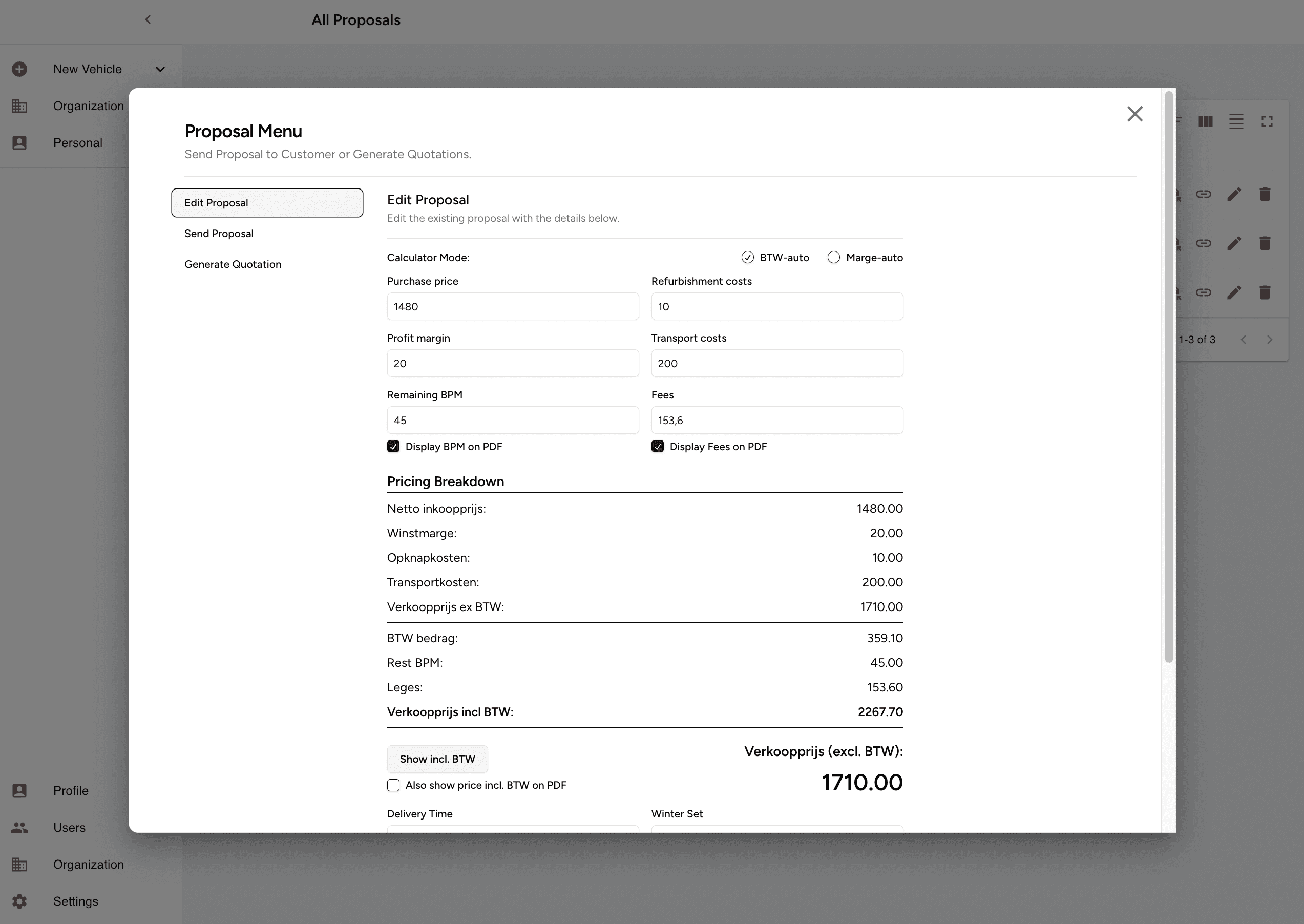This screenshot has height=924, width=1304.
Task: Open the Generate Quotation section
Action: point(233,264)
